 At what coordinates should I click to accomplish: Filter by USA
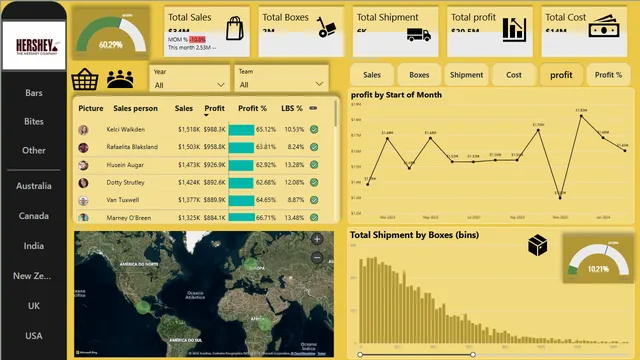[x=34, y=336]
